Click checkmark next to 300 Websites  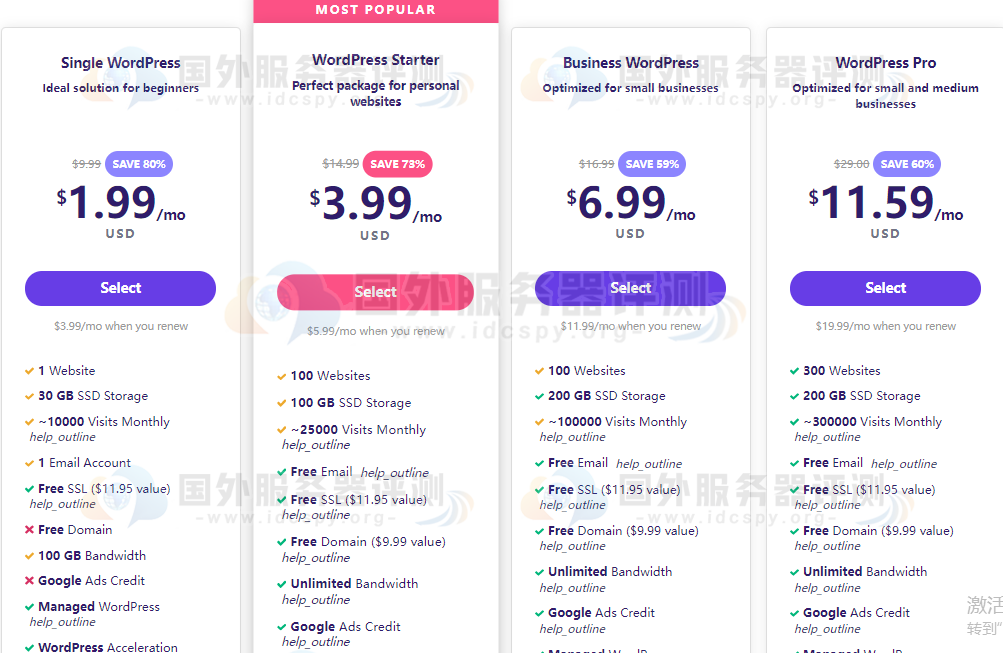pyautogui.click(x=794, y=371)
